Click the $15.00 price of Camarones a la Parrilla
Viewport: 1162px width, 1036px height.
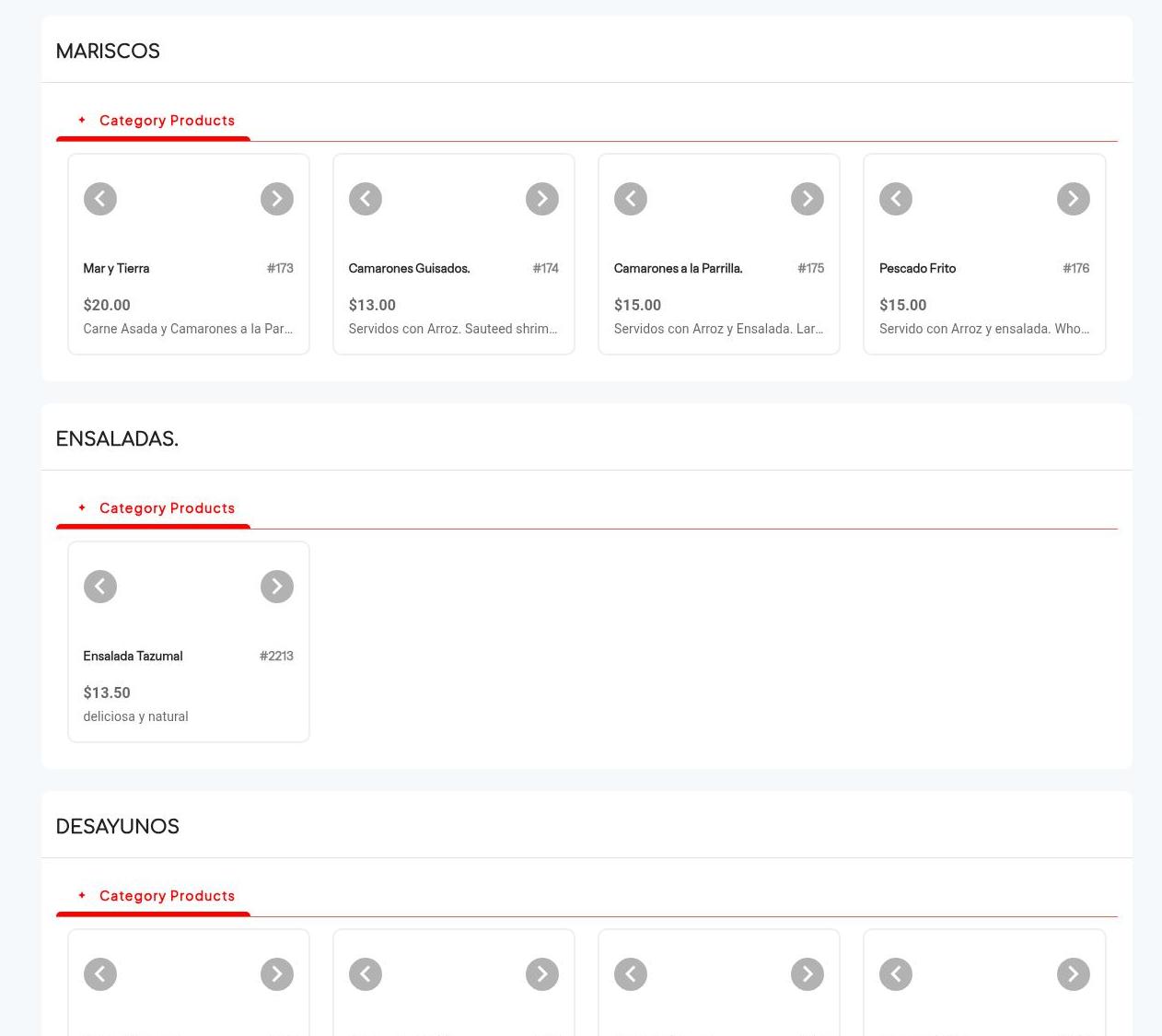point(637,305)
